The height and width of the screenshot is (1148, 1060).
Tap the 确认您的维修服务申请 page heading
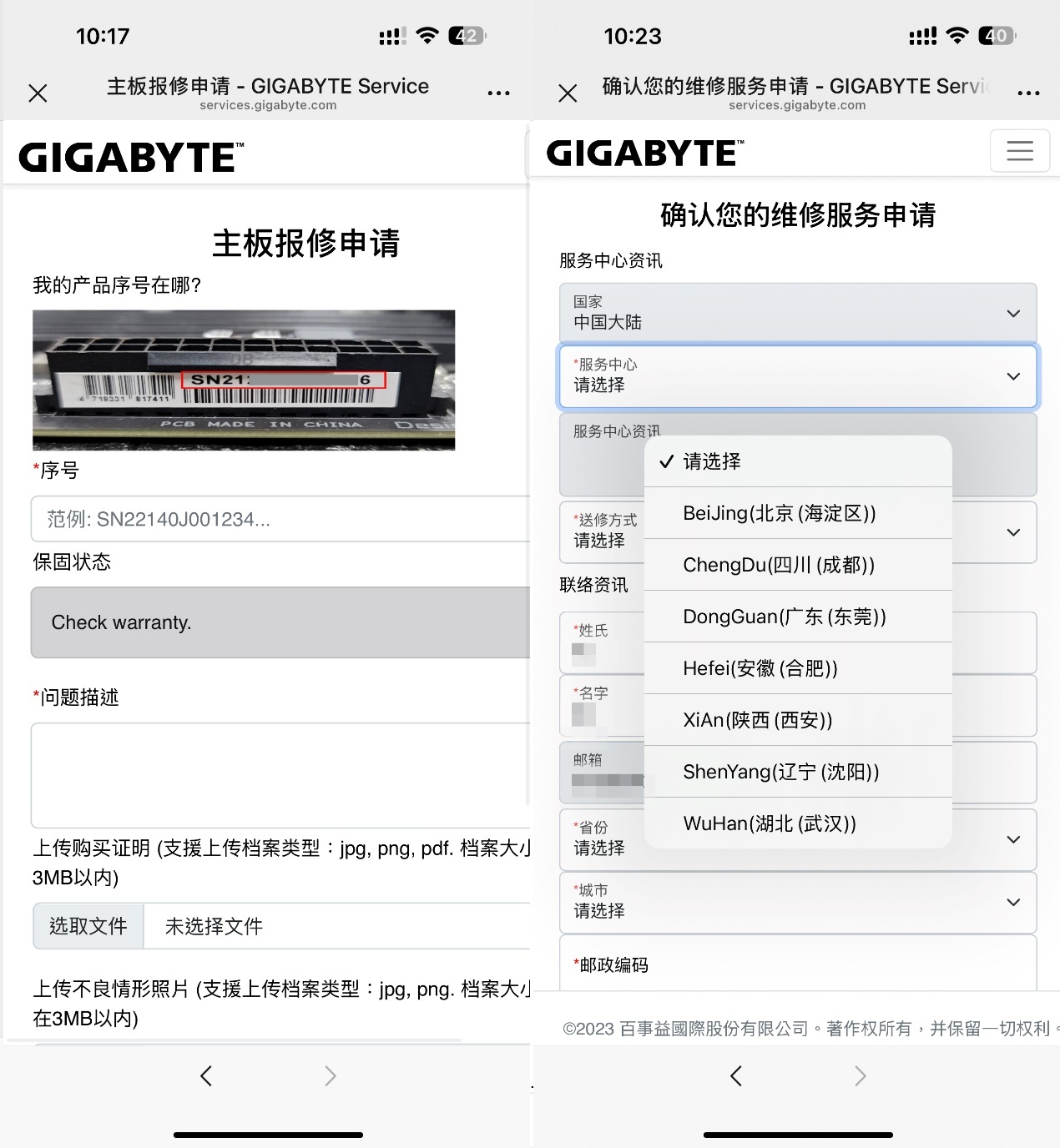(798, 214)
